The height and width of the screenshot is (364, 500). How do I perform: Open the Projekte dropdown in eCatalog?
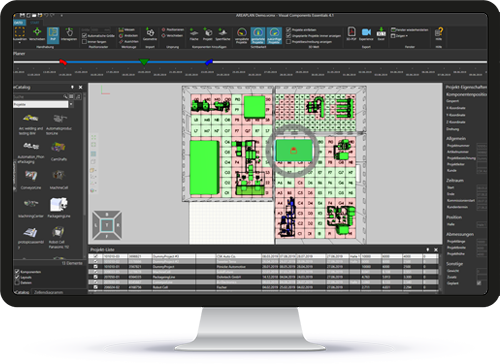(71, 104)
